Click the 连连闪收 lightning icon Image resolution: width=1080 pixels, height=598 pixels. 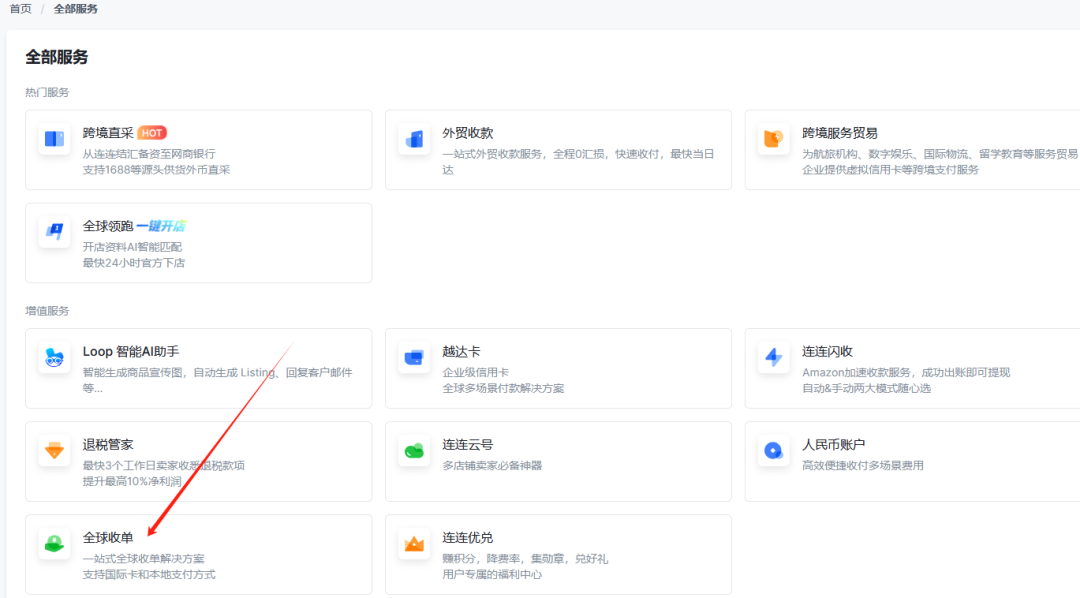click(773, 358)
